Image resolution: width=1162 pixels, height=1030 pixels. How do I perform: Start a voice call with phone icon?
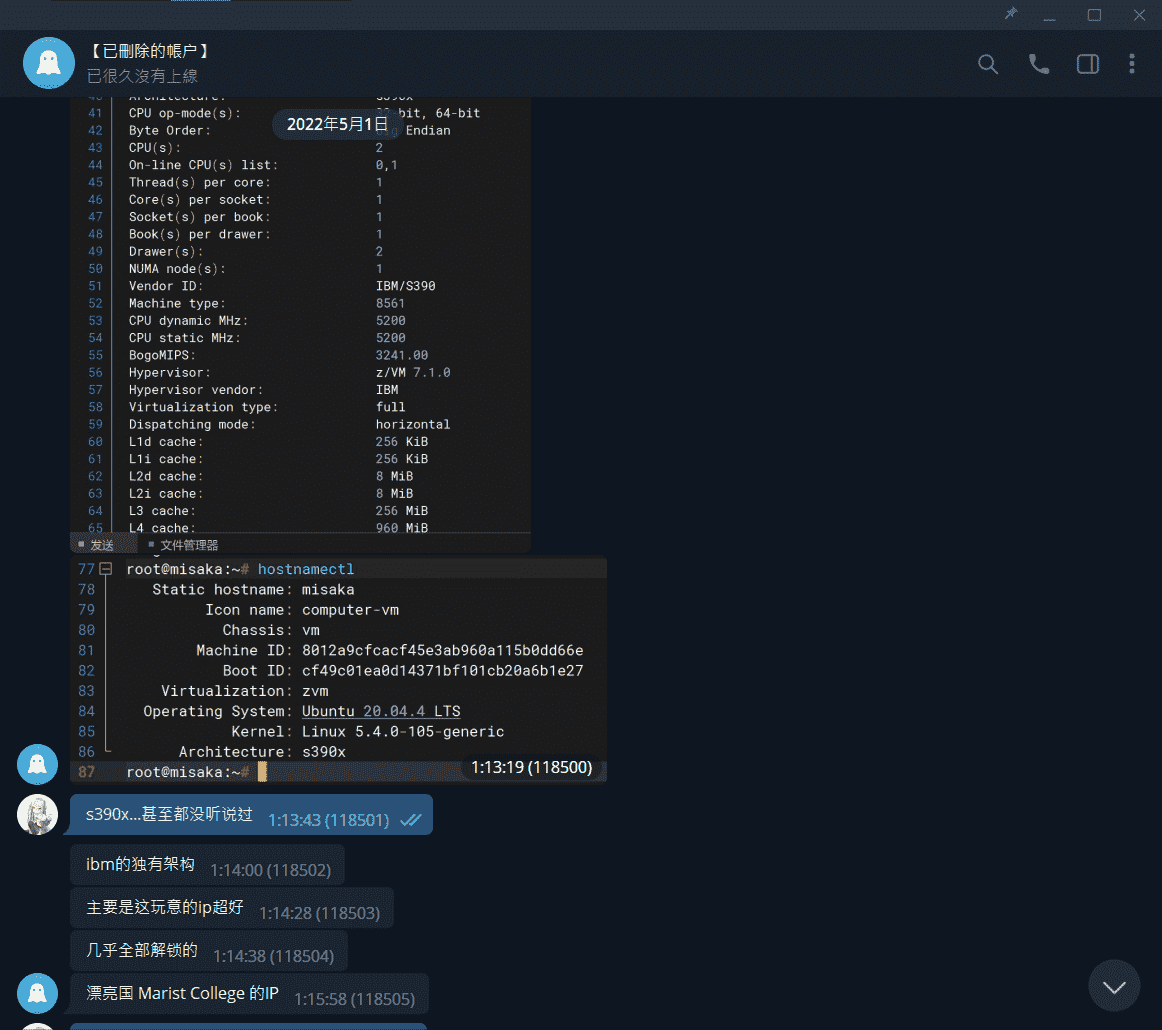(x=1039, y=64)
